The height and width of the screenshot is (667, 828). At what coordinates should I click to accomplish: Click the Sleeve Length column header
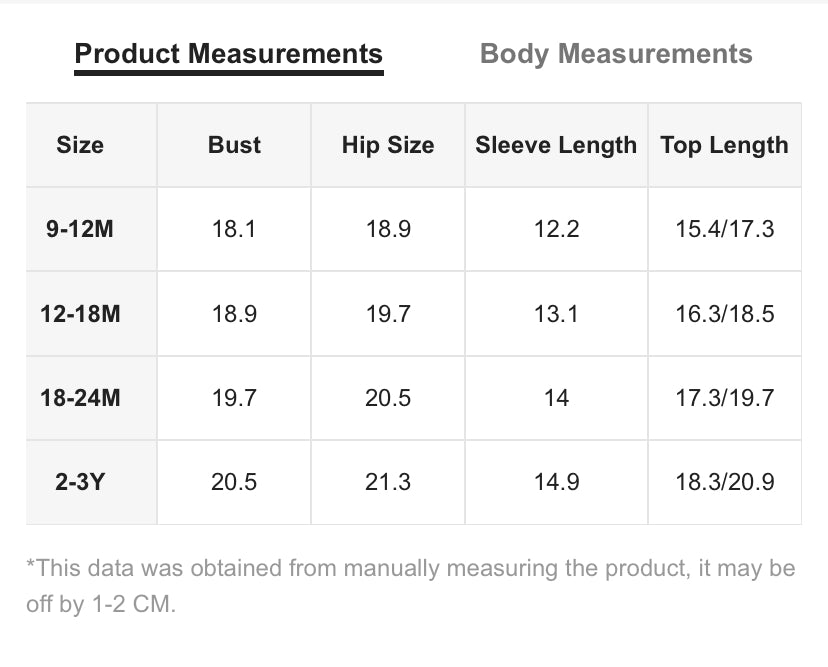pos(556,145)
